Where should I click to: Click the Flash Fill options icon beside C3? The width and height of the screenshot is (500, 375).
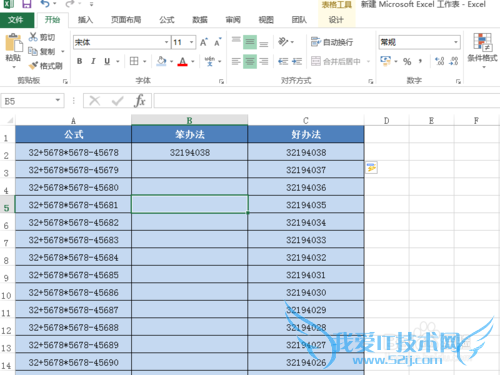click(372, 168)
